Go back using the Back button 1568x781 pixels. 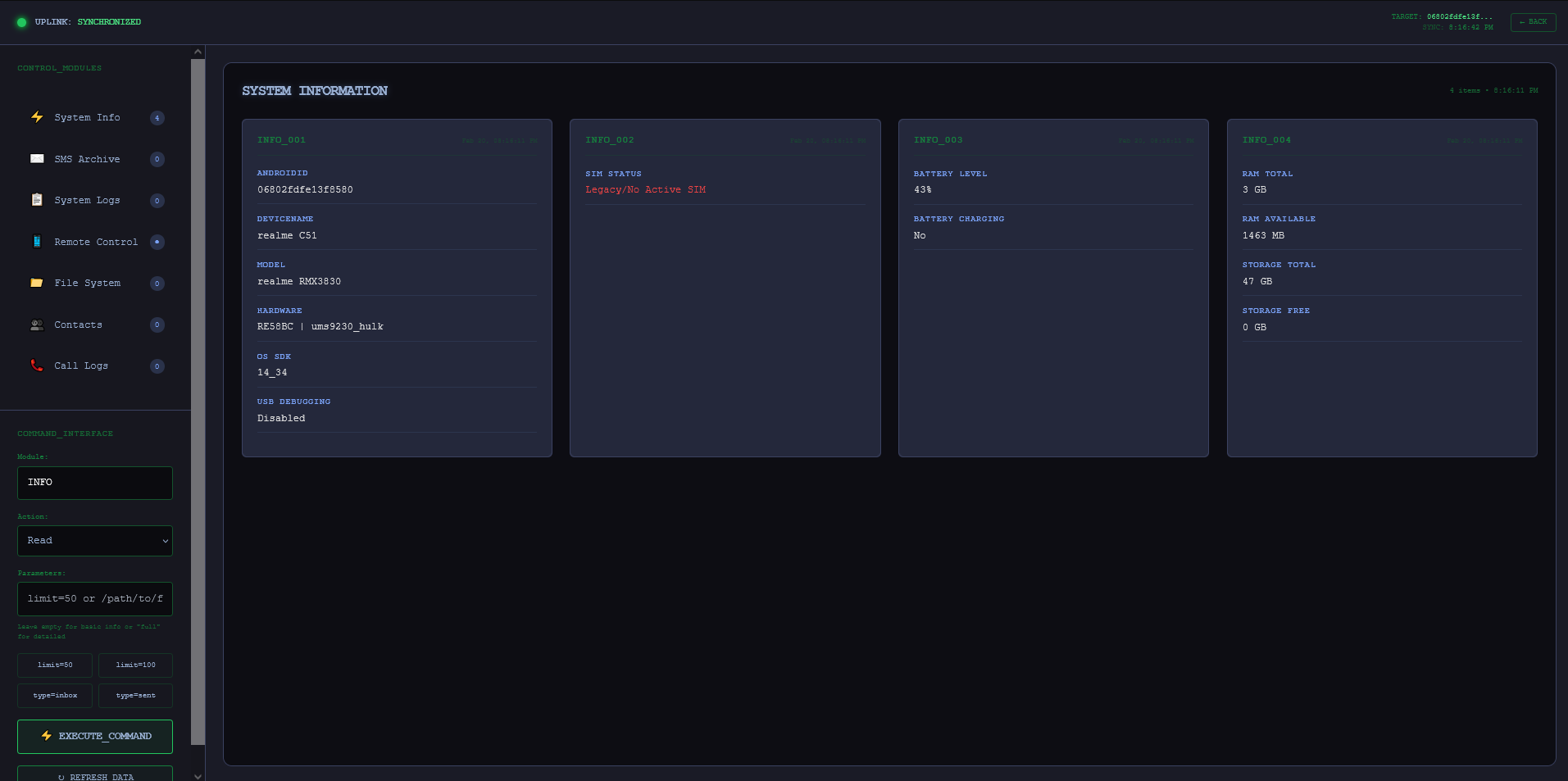pos(1533,22)
